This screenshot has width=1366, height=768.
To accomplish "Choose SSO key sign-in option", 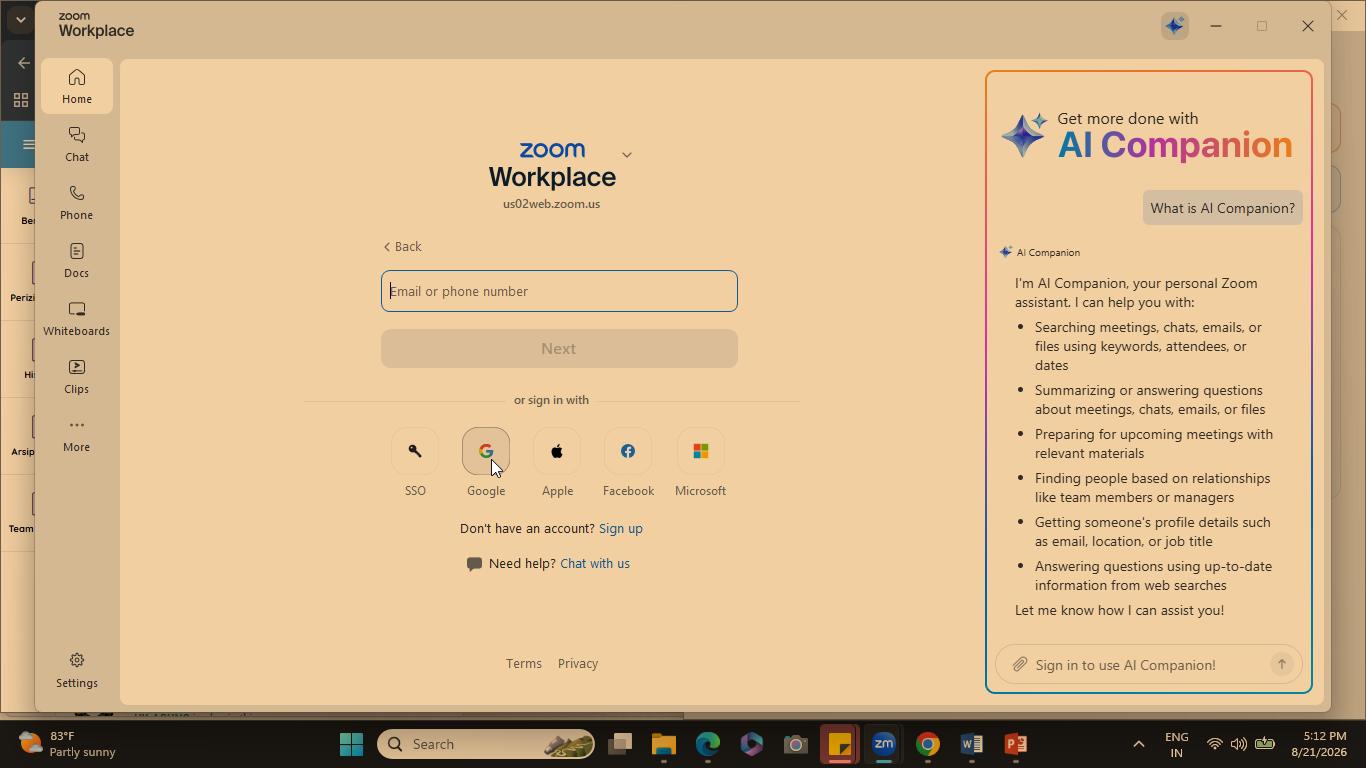I will pos(415,452).
